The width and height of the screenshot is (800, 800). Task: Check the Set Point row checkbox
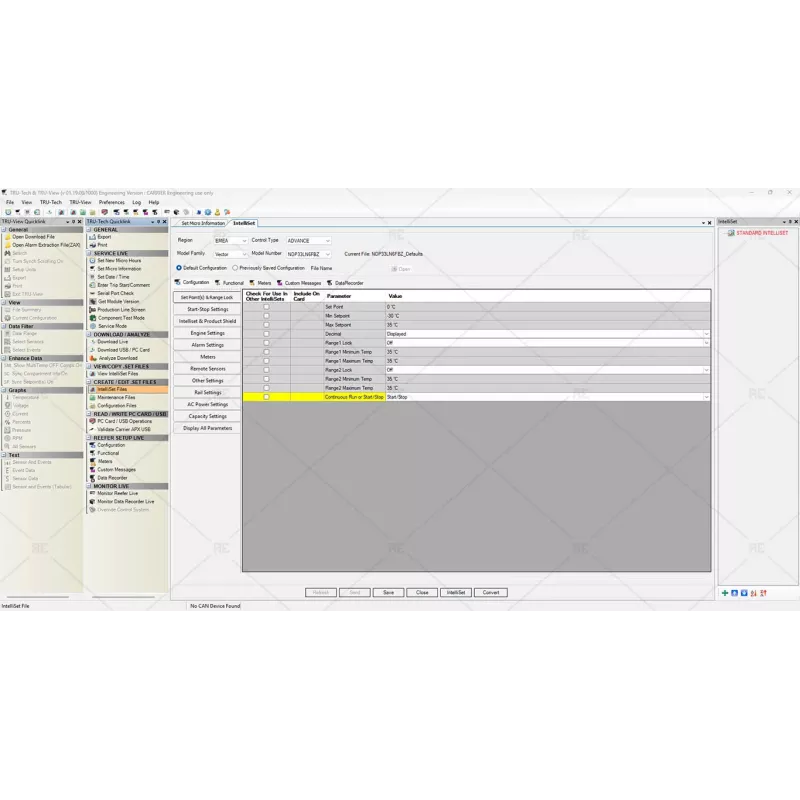[x=266, y=306]
